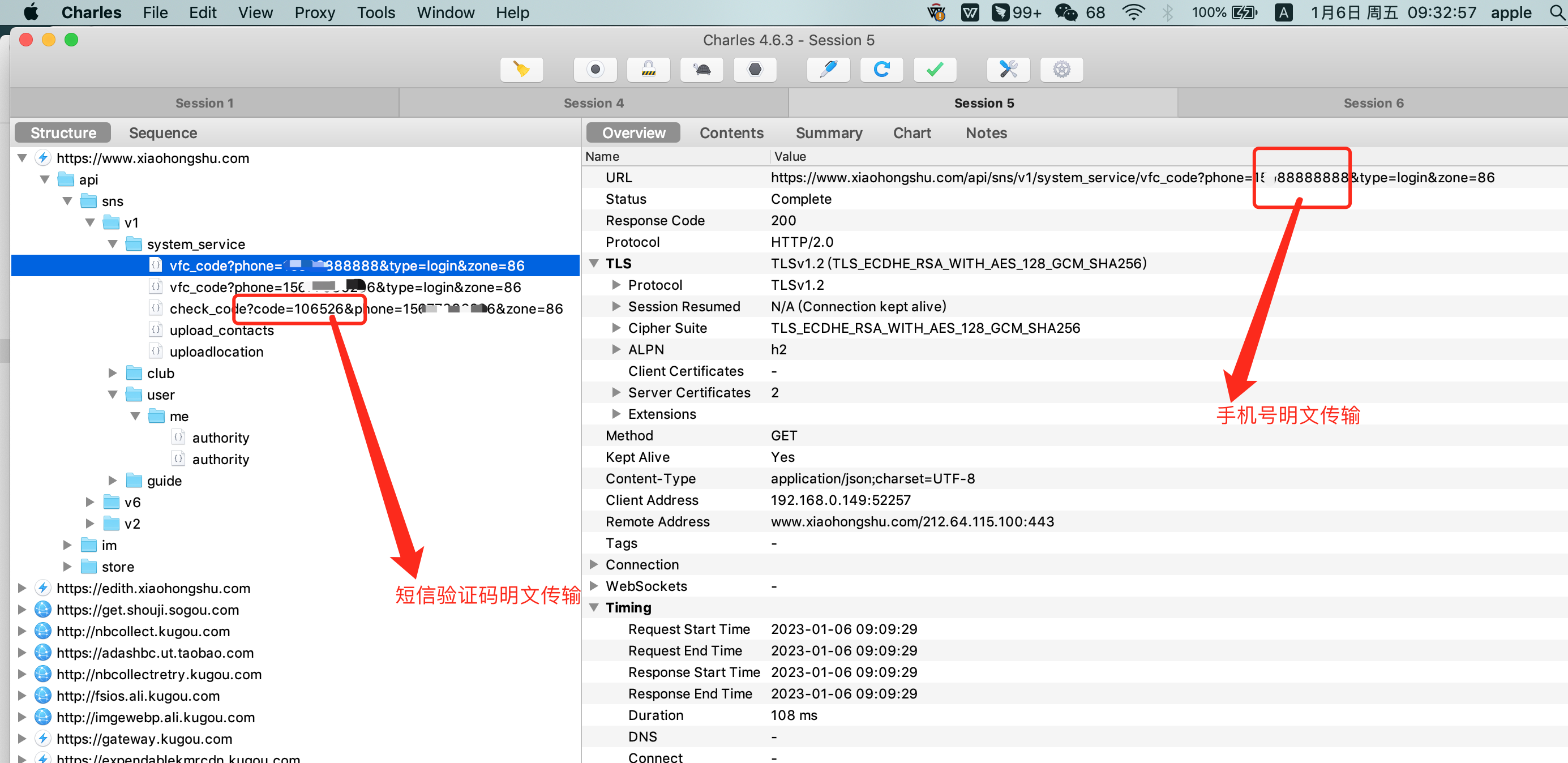Viewport: 1568px width, 763px height.
Task: Click the me folder icon
Action: pyautogui.click(x=156, y=416)
